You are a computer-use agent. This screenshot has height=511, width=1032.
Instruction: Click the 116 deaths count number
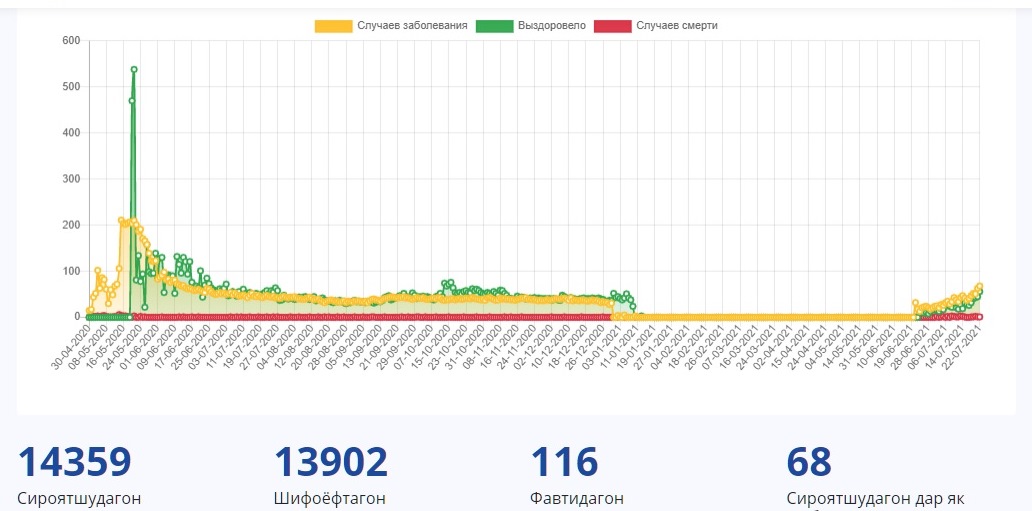click(564, 462)
